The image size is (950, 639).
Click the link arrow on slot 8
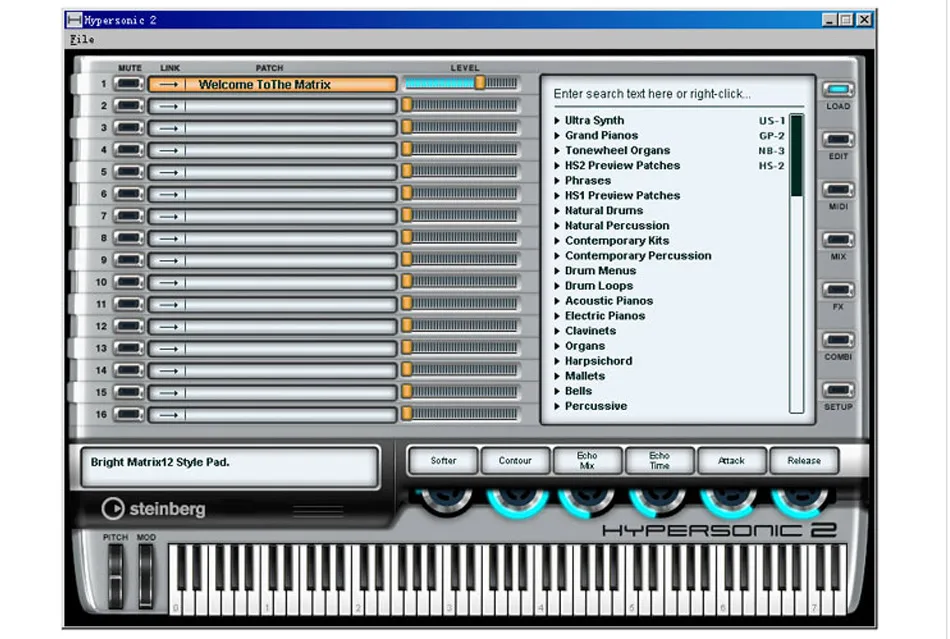pyautogui.click(x=168, y=239)
